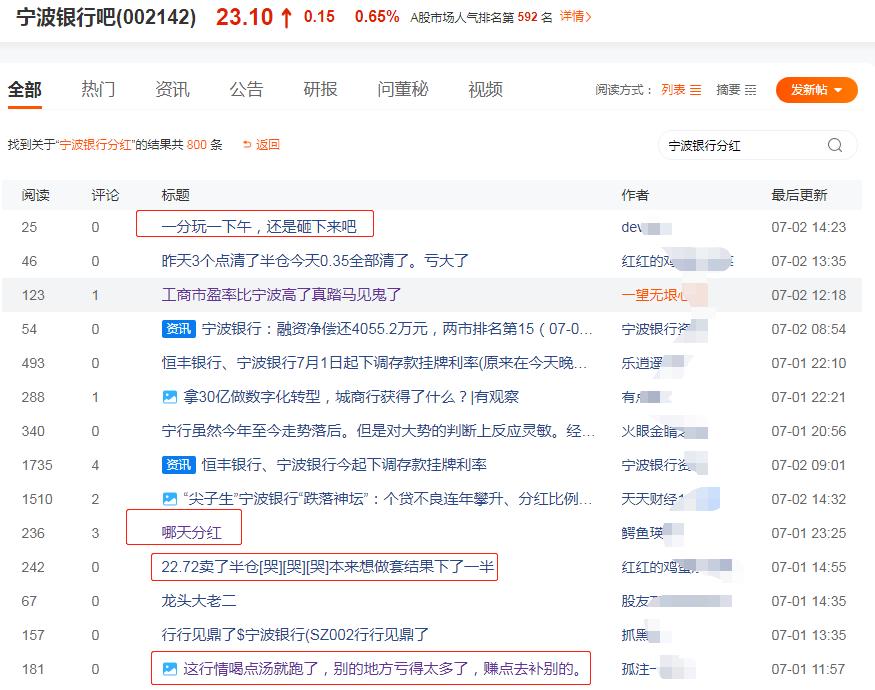Open the 视频 tab
The image size is (875, 690).
click(485, 89)
